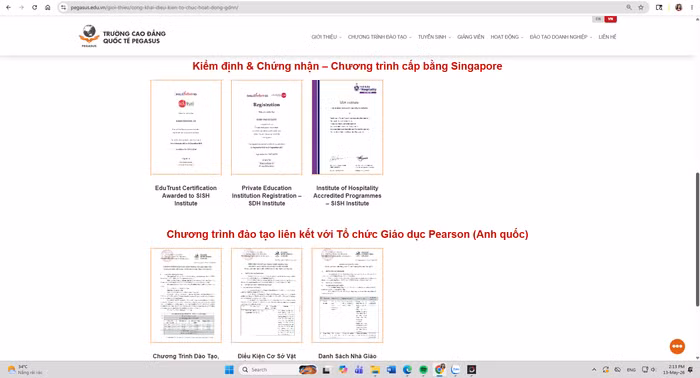700x378 pixels.
Task: Change the ENG input language
Action: tap(631, 370)
